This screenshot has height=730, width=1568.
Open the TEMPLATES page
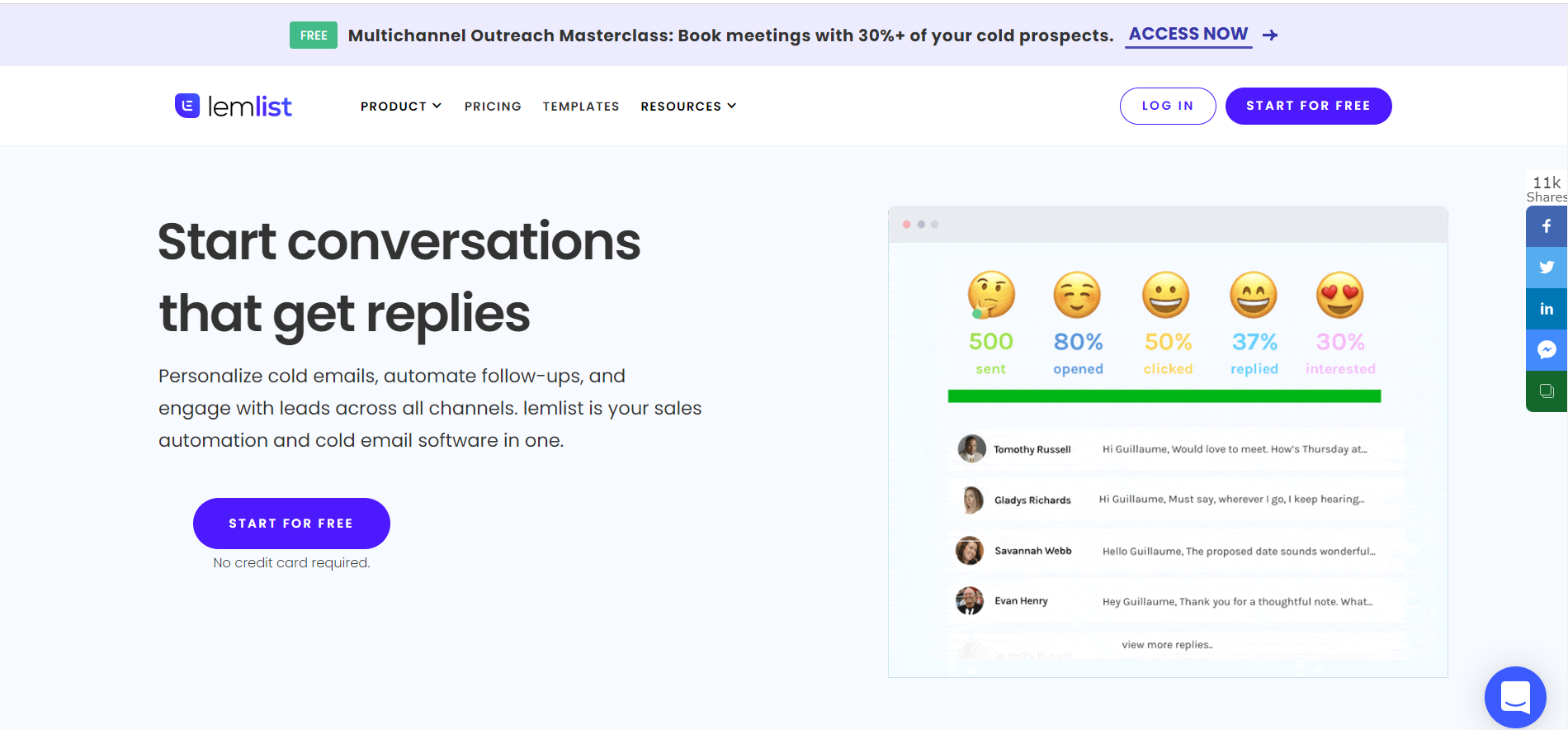[581, 107]
